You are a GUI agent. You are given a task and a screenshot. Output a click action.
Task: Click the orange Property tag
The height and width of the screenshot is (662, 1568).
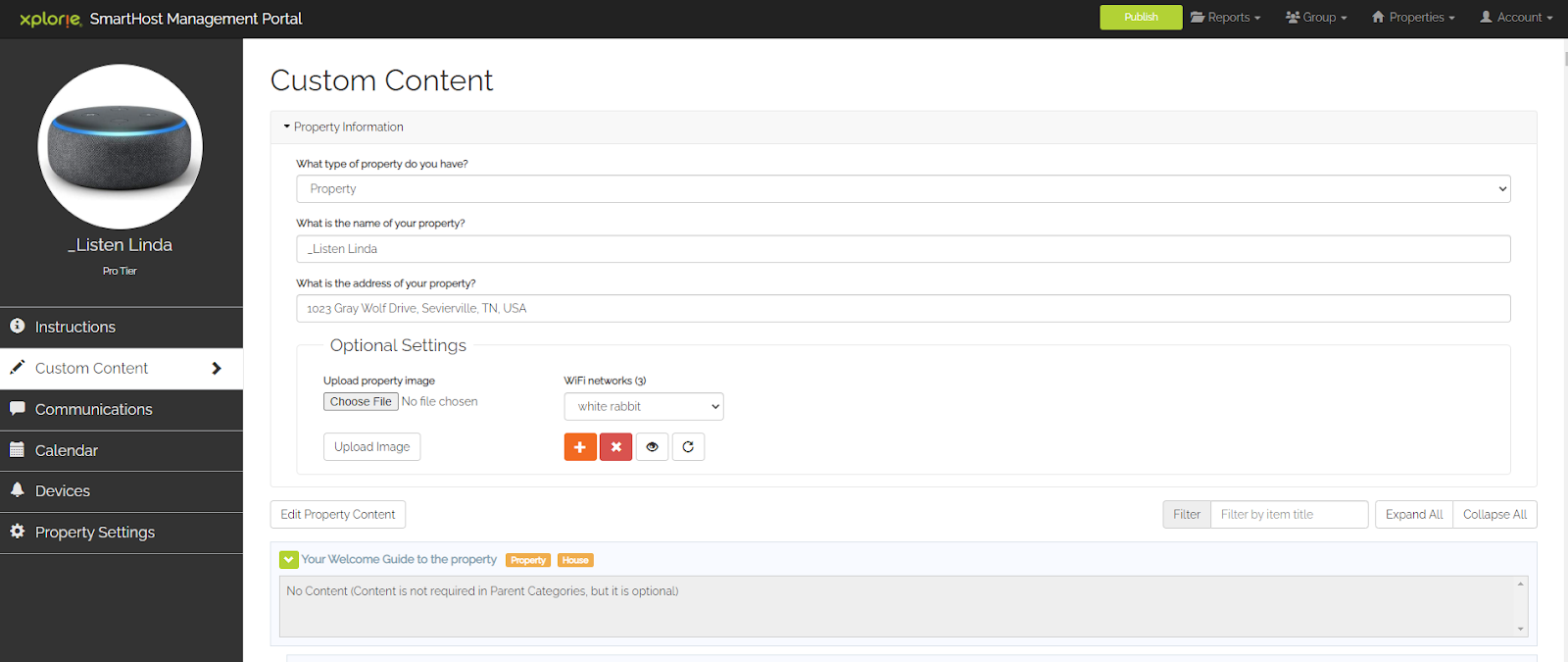click(x=528, y=560)
